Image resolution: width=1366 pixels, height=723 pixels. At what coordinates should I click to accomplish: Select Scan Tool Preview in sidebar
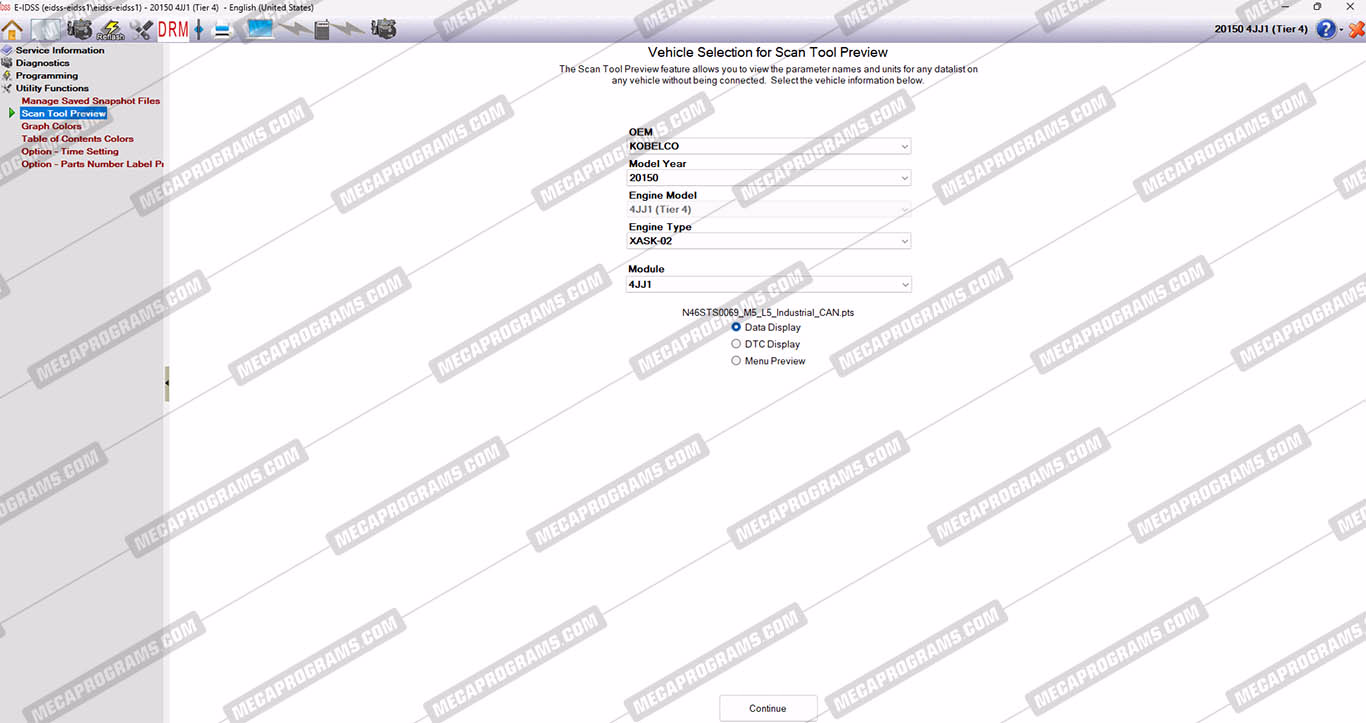(64, 114)
